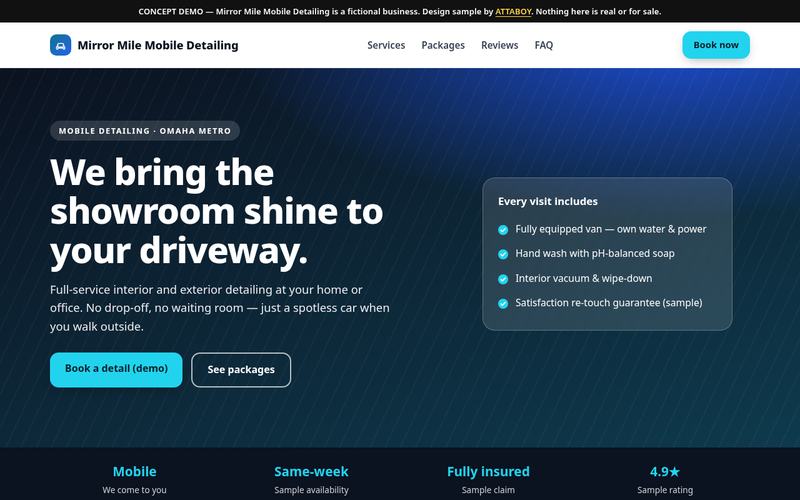Click the hero headline about showroom shine

point(217,211)
